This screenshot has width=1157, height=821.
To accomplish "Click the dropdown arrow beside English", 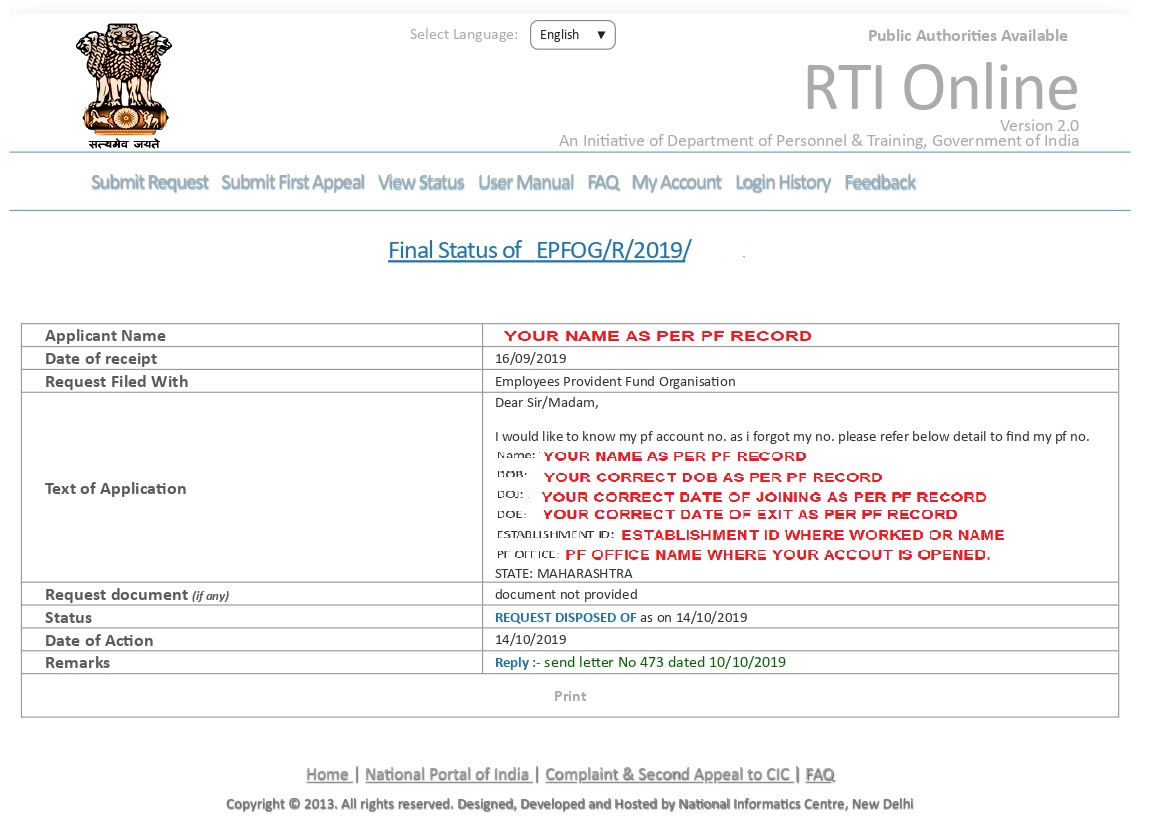I will [x=601, y=34].
